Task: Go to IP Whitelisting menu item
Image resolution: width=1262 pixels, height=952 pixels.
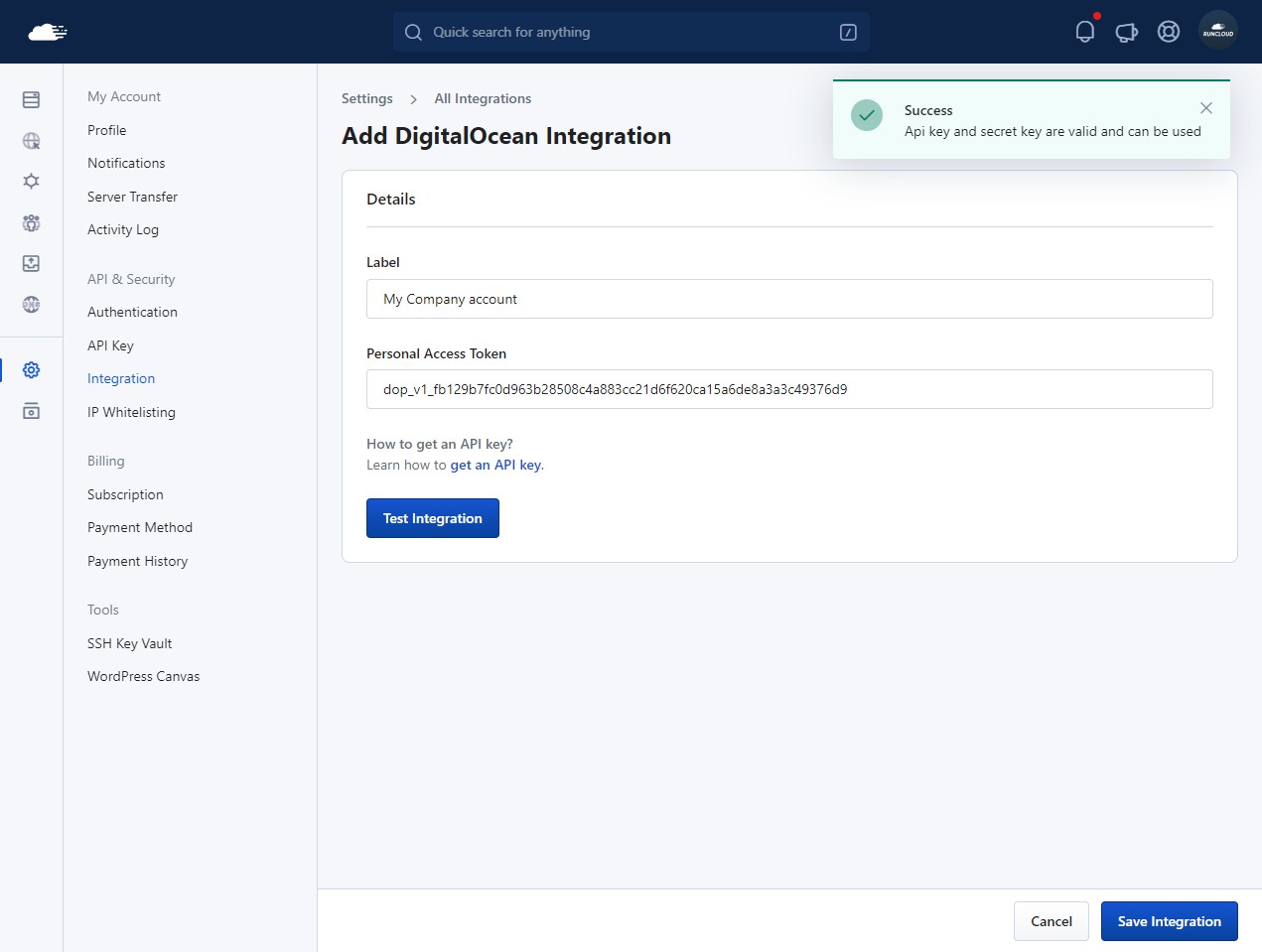Action: point(131,412)
